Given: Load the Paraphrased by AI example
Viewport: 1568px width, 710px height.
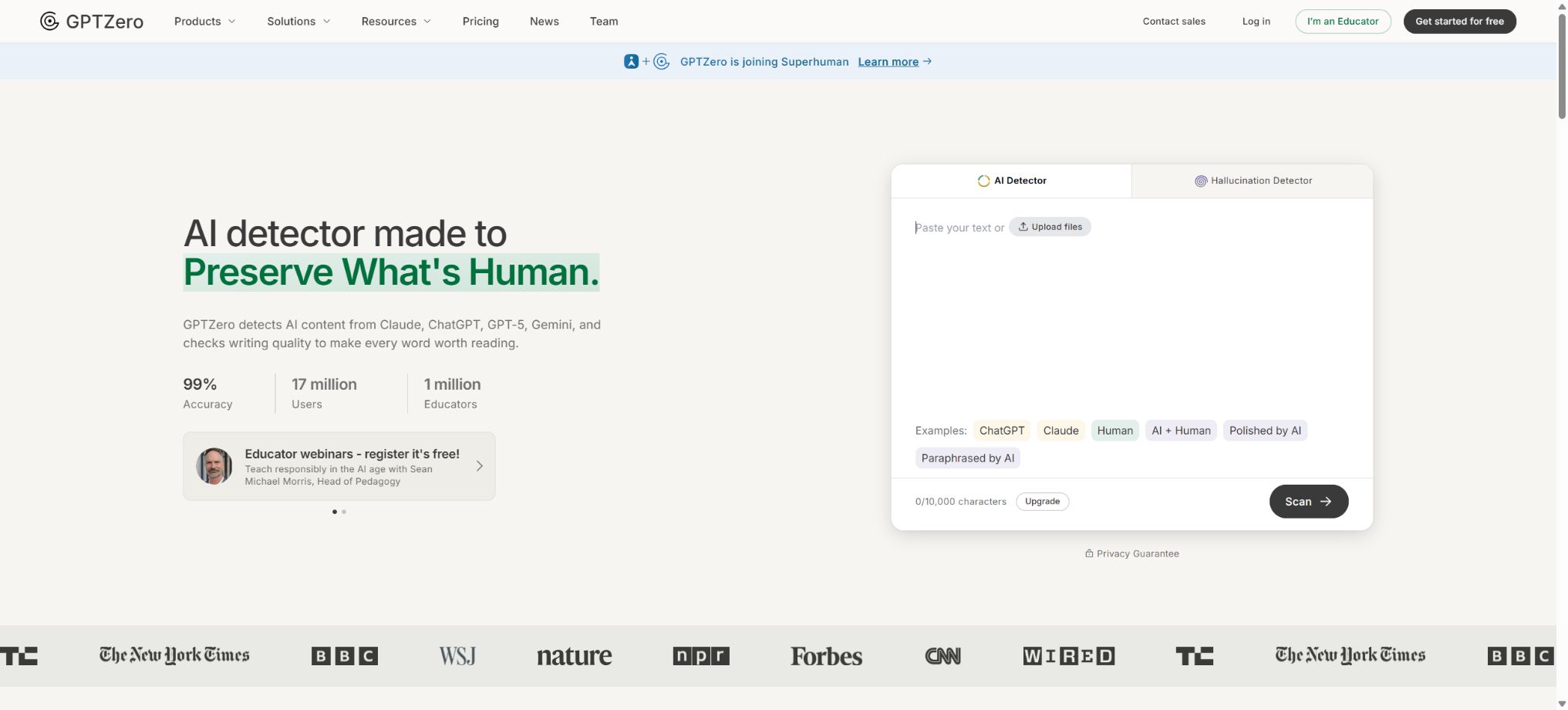Looking at the screenshot, I should [968, 458].
